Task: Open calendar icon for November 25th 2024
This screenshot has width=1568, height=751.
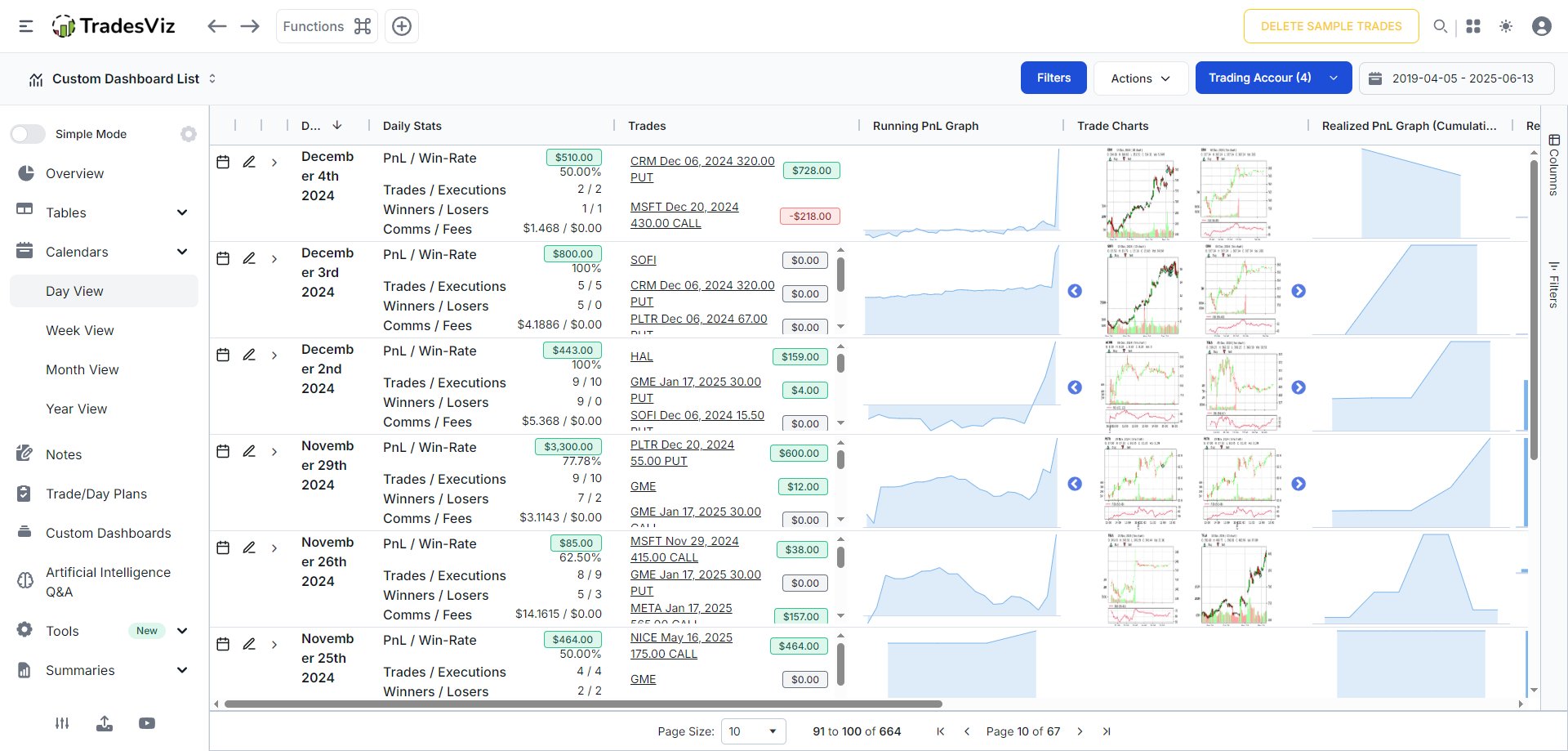Action: point(223,644)
